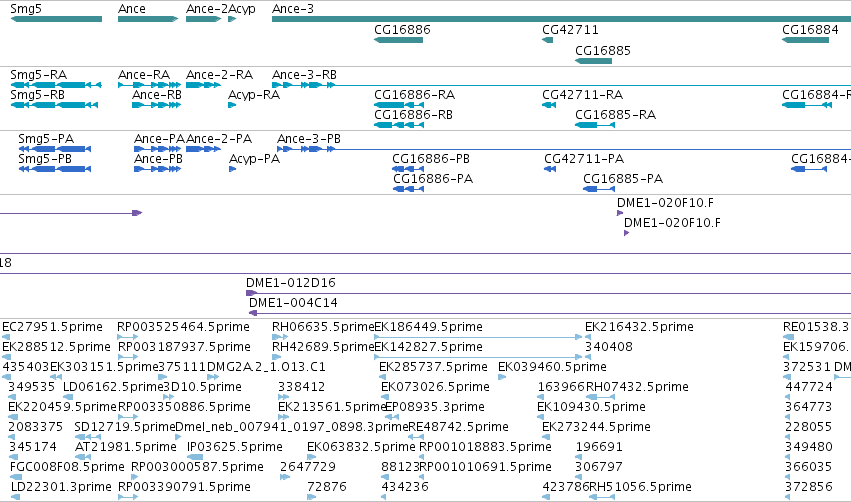Select the "EK216432.5prime" EST label
This screenshot has width=851, height=502.
click(639, 327)
